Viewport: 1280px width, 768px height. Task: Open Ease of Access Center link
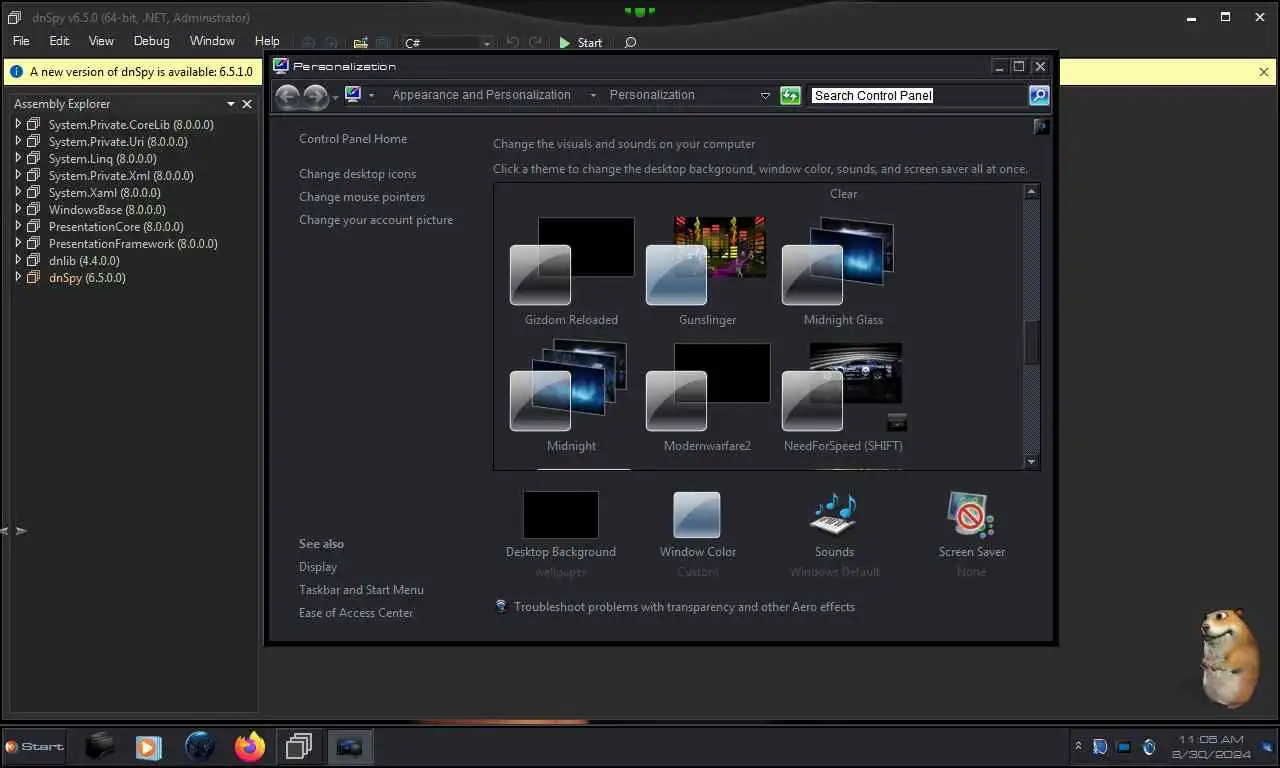pos(356,613)
